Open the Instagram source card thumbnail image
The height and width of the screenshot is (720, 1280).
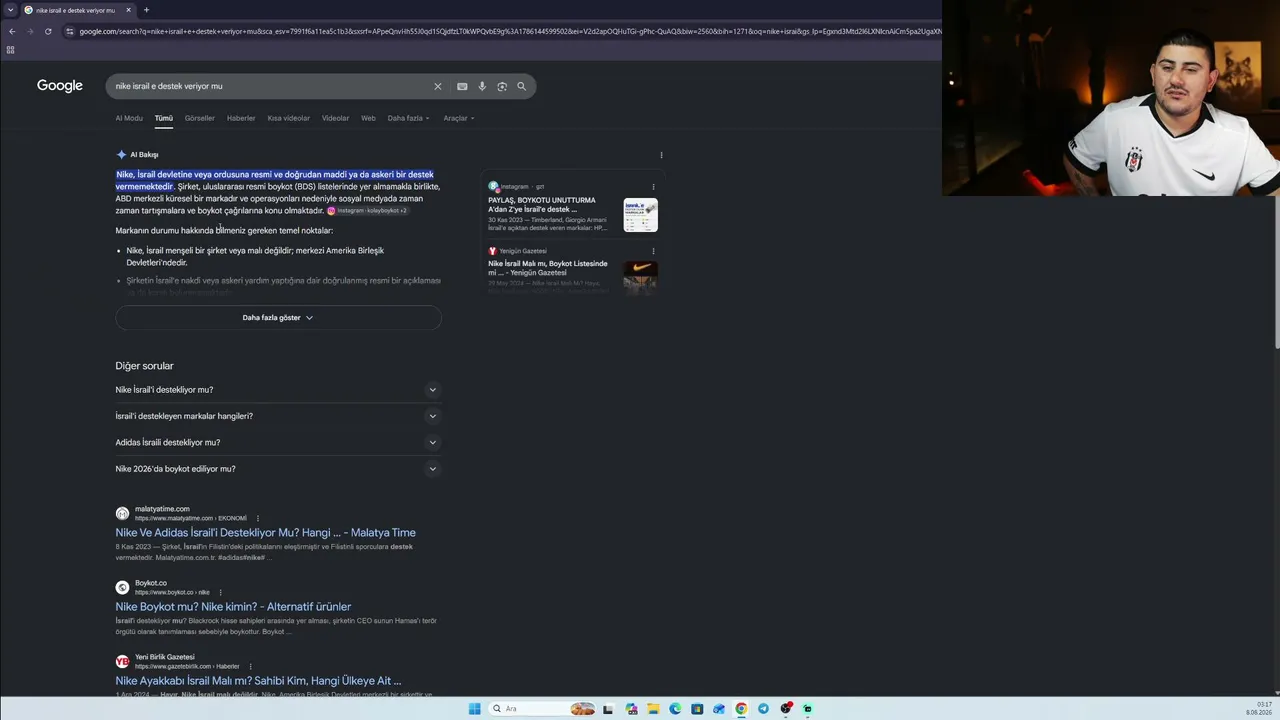(x=641, y=215)
